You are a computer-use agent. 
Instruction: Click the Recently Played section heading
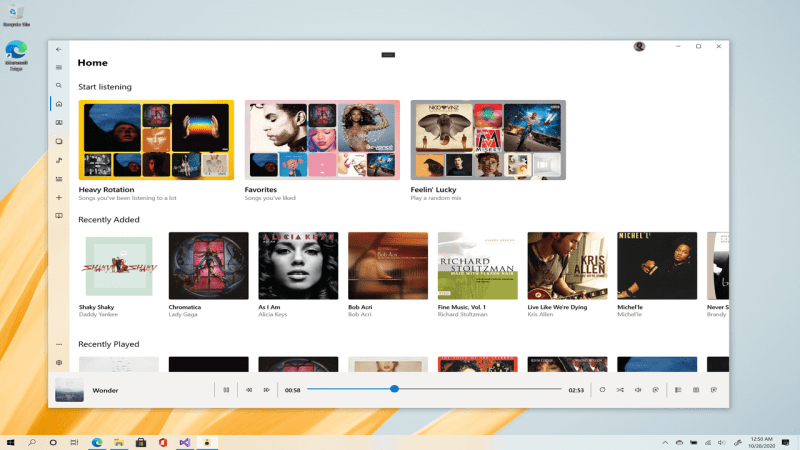pyautogui.click(x=109, y=344)
